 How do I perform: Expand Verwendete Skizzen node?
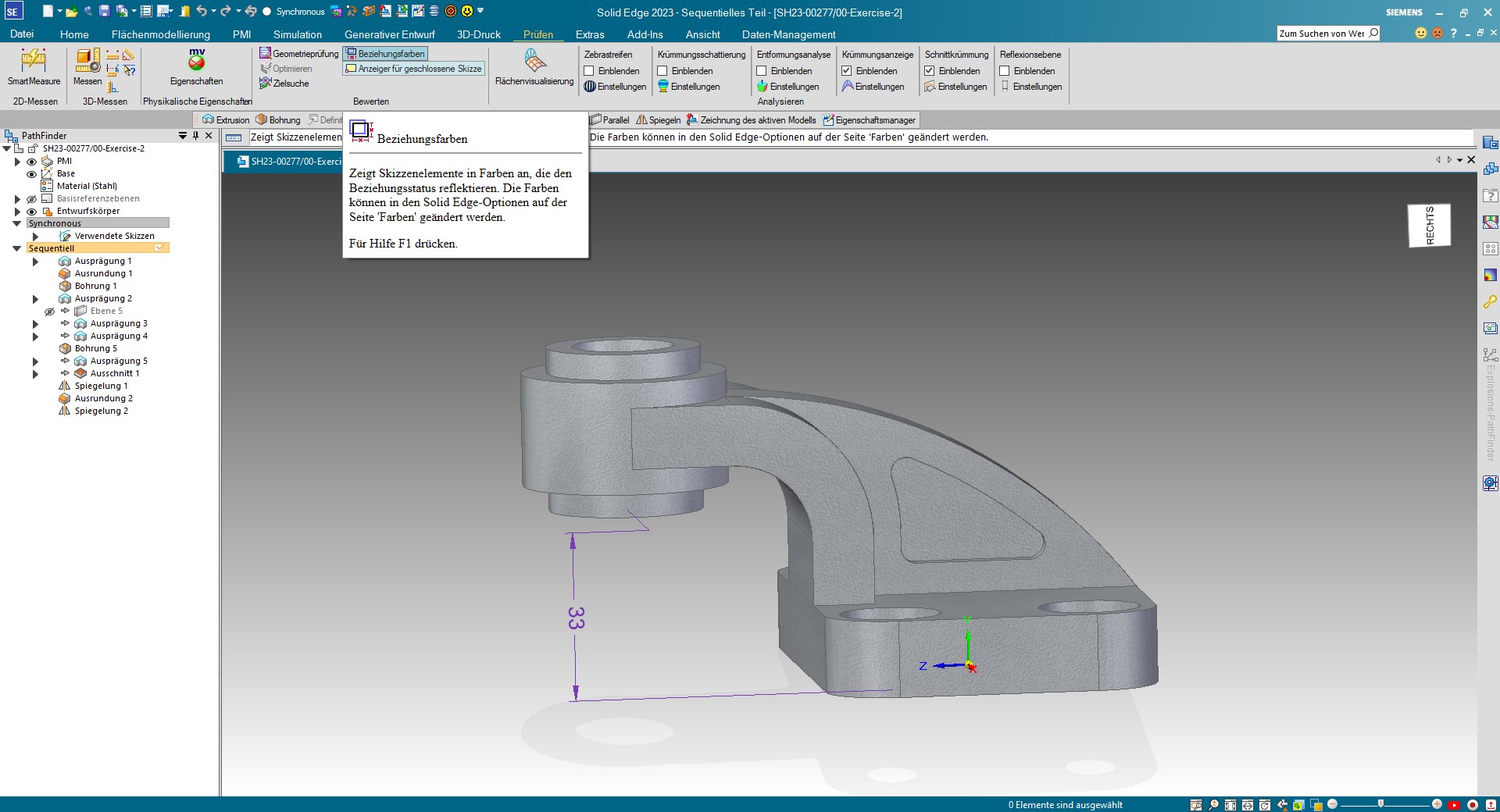click(35, 237)
